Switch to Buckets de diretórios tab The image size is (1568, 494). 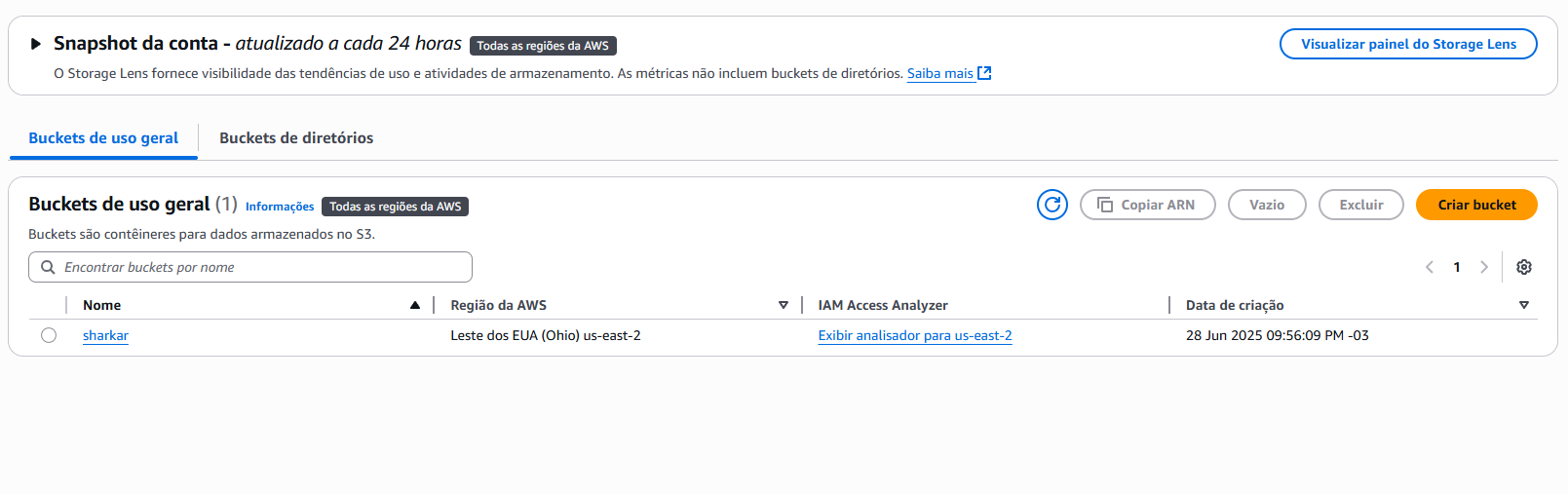296,138
